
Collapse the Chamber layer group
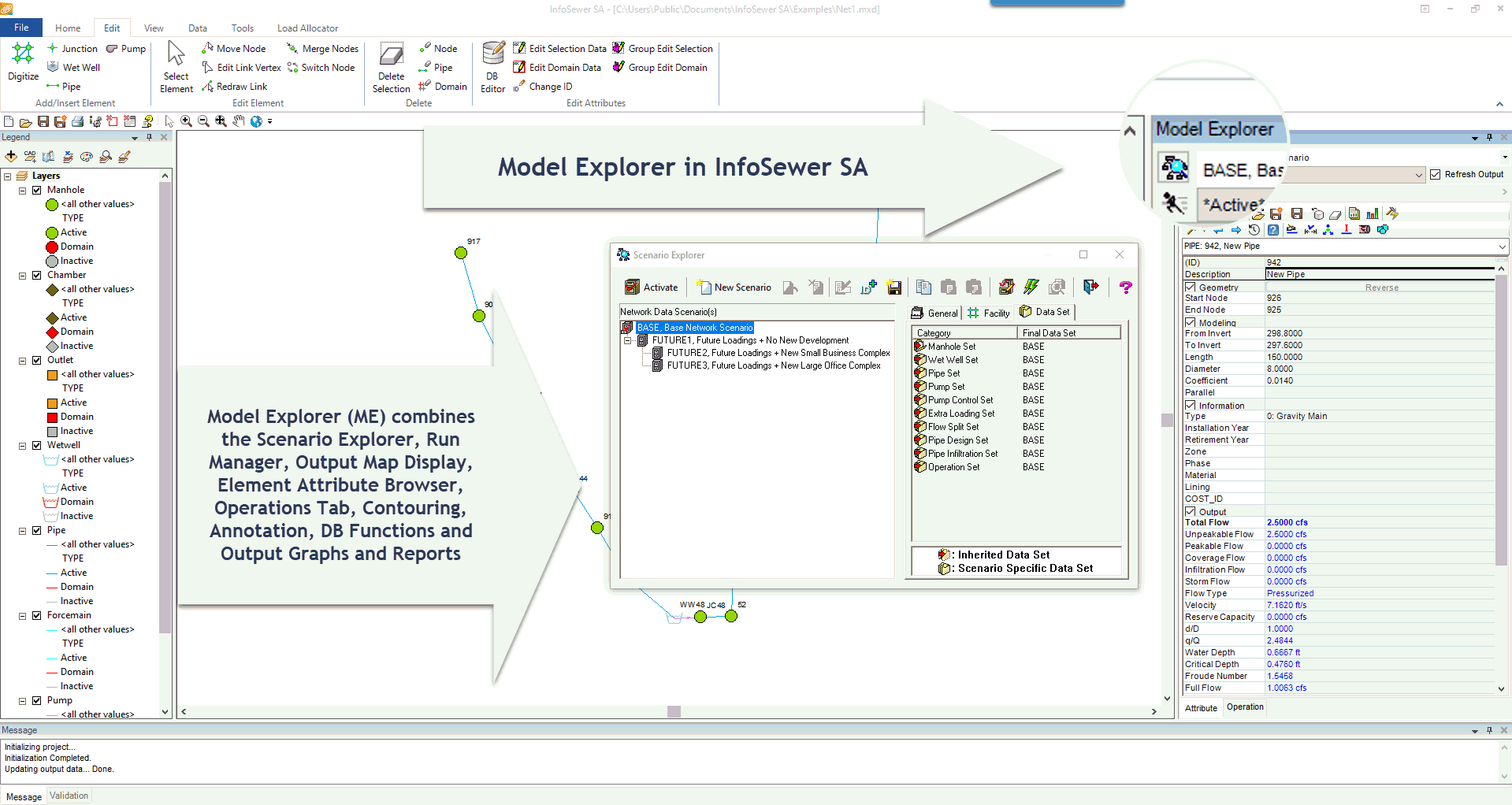coord(23,276)
